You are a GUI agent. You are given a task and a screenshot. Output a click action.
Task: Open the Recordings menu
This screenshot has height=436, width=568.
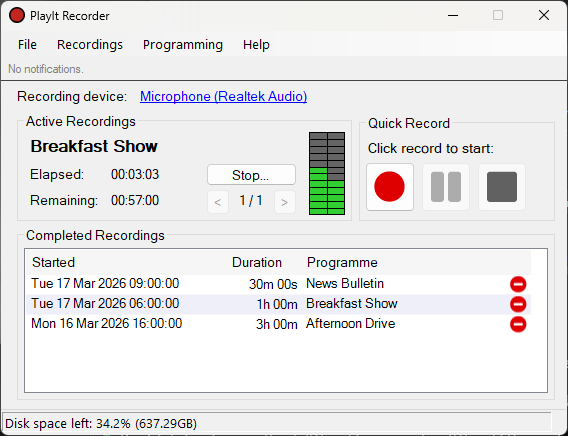[90, 45]
